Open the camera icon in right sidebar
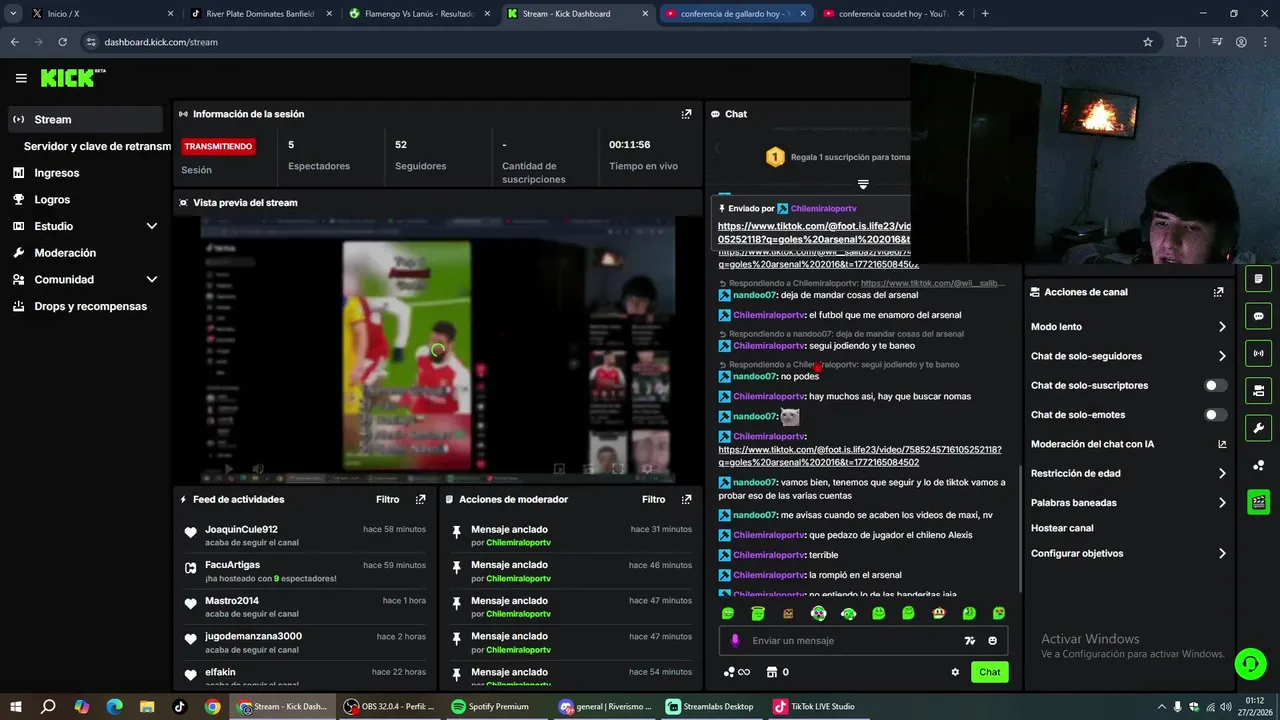 (1258, 390)
